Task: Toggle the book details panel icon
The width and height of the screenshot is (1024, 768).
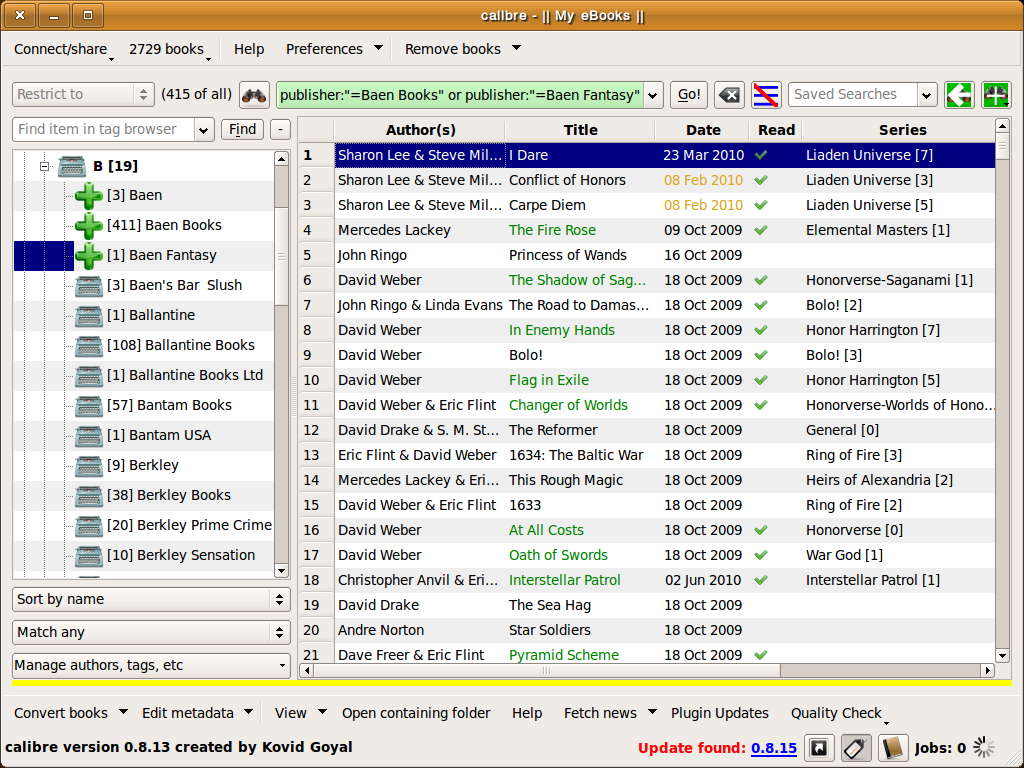Action: coord(893,748)
